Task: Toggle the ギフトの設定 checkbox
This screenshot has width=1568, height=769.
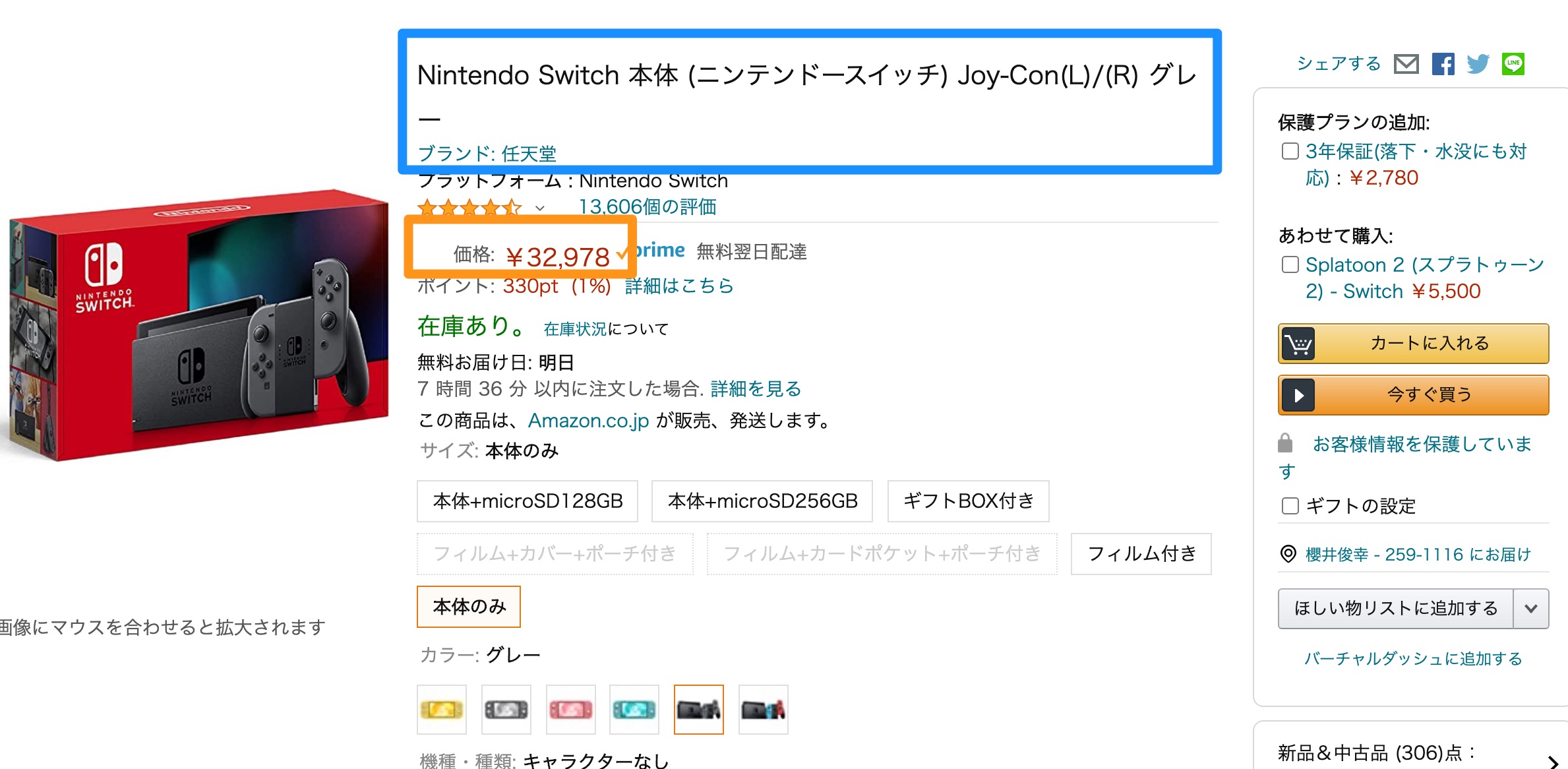Action: (x=1290, y=506)
